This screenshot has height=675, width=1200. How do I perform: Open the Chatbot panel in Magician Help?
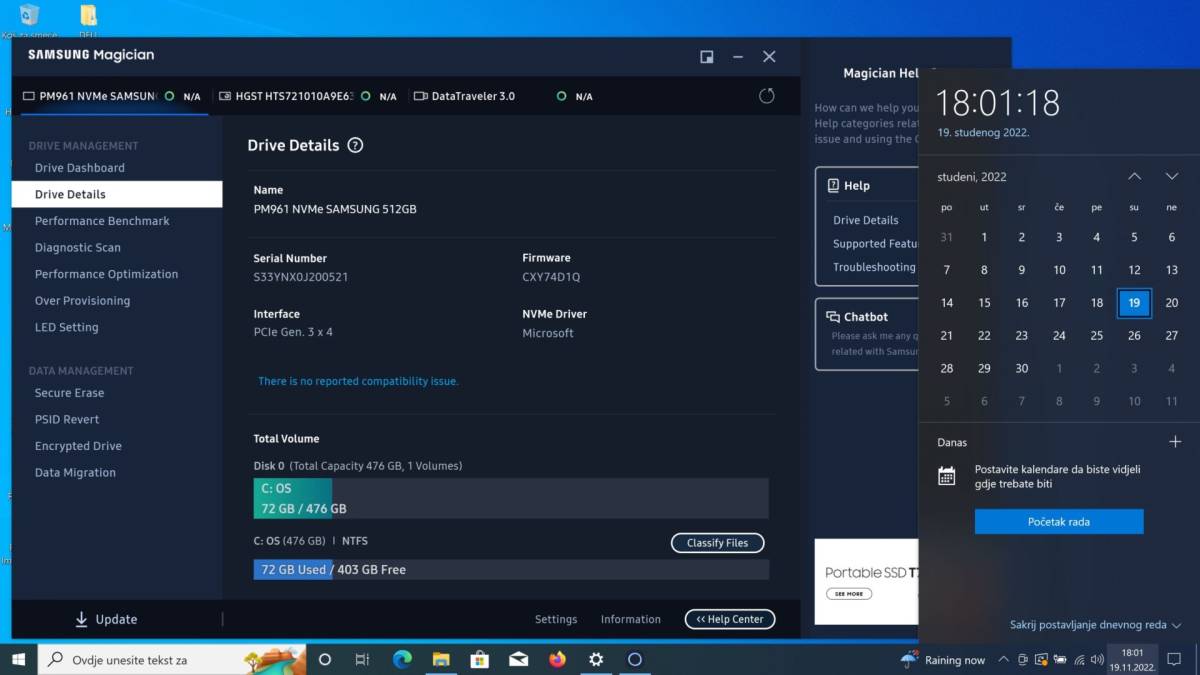coord(866,334)
